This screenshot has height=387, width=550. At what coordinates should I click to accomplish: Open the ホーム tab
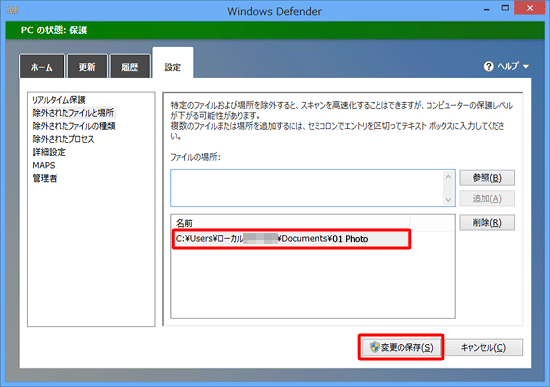pyautogui.click(x=42, y=66)
